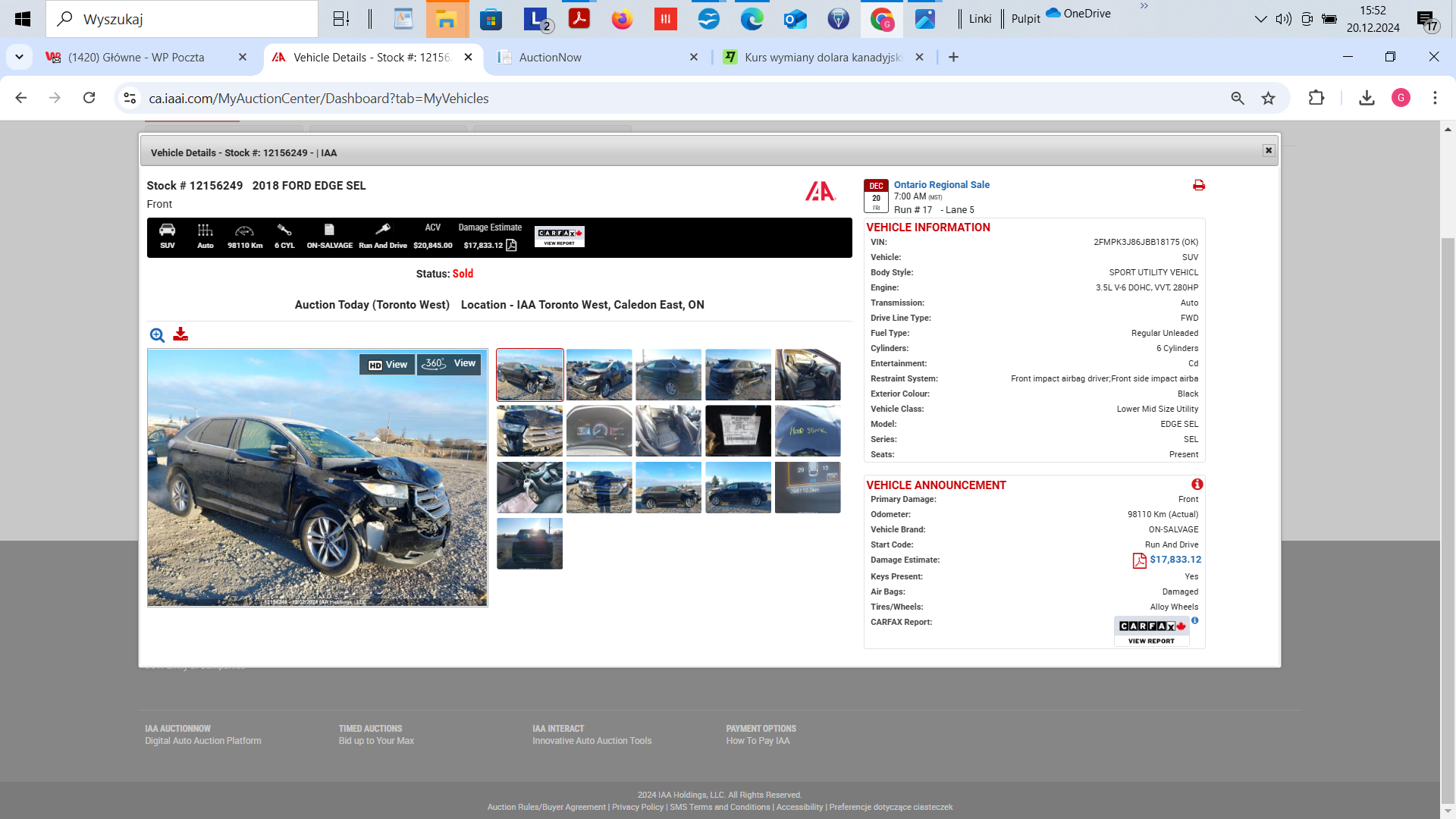Open Google Chrome from the taskbar
This screenshot has height=819, width=1456.
(882, 19)
